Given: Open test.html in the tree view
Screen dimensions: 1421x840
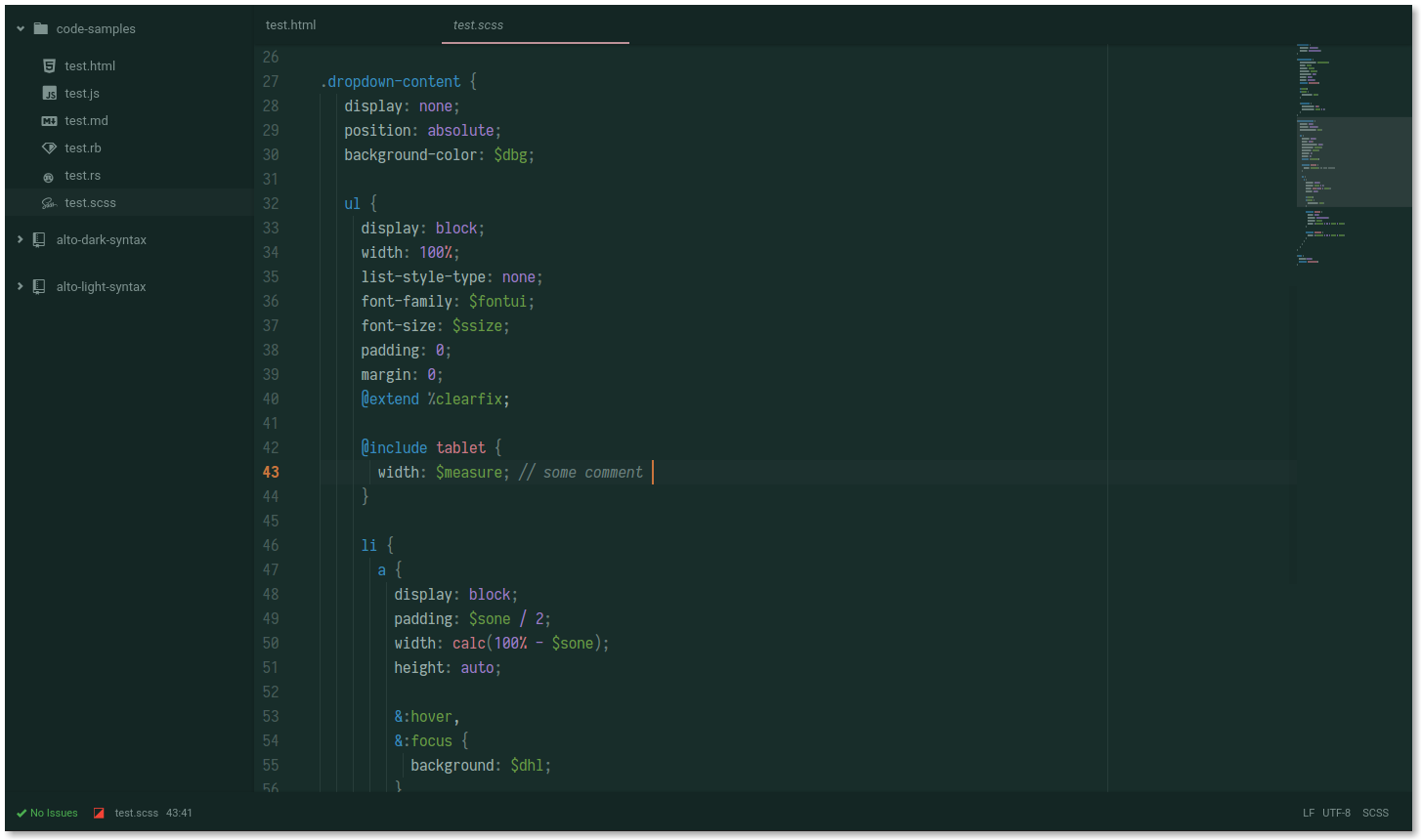Looking at the screenshot, I should pos(90,65).
